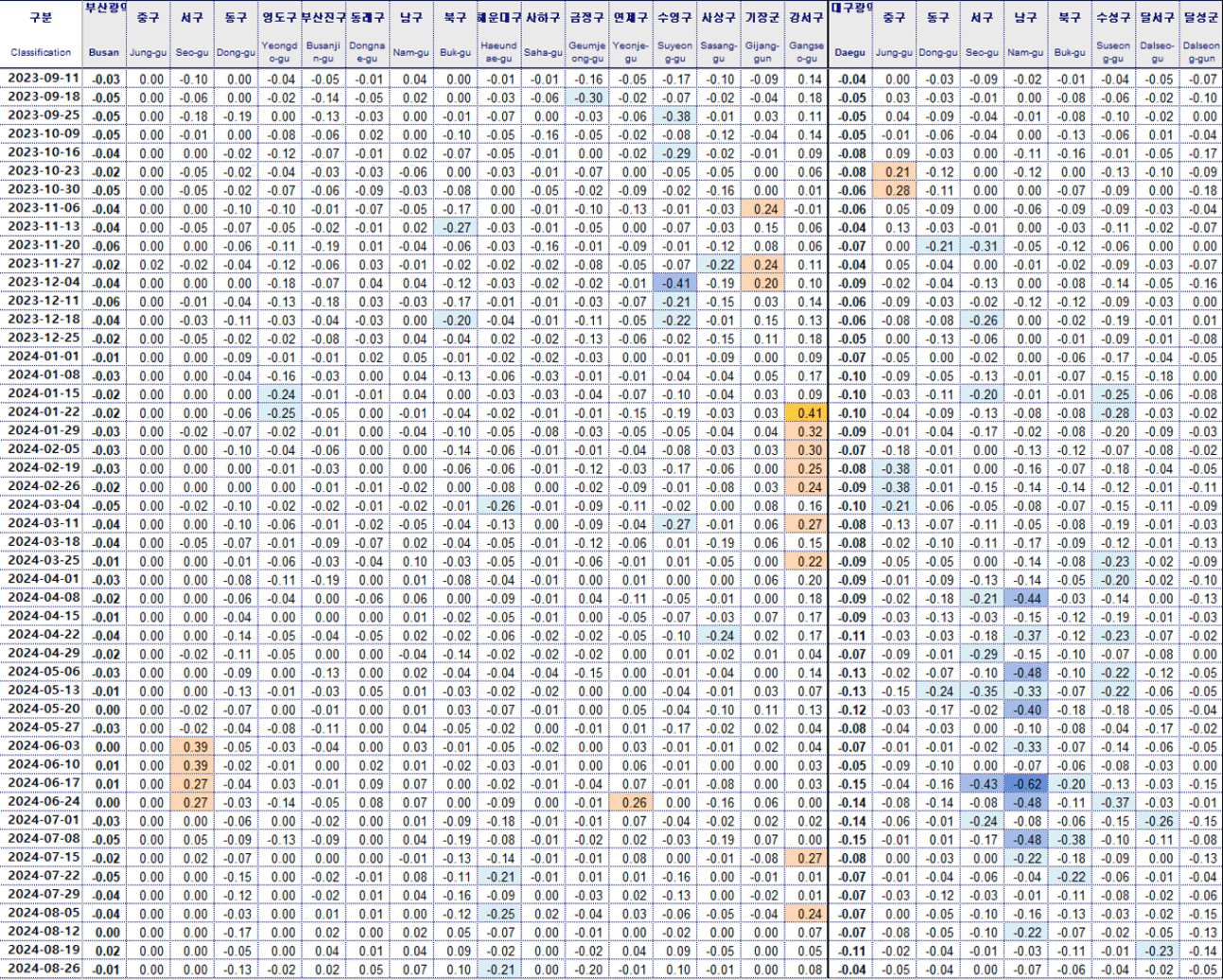
Task: Click the -0.16 Saha-gu cell on 2023-10-09
Action: coord(543,134)
